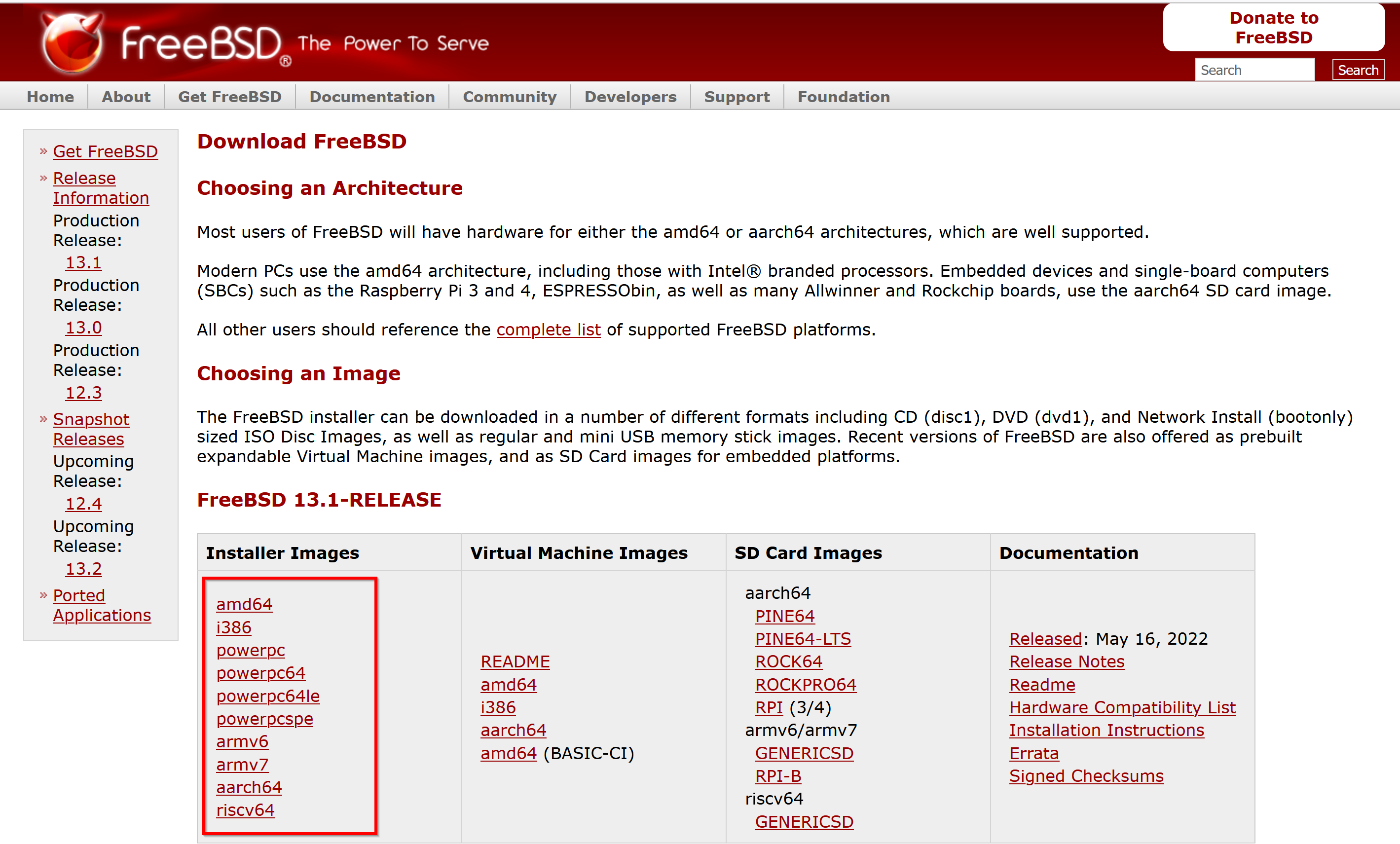Open the Released announcement link
1400x844 pixels.
pyautogui.click(x=1045, y=639)
